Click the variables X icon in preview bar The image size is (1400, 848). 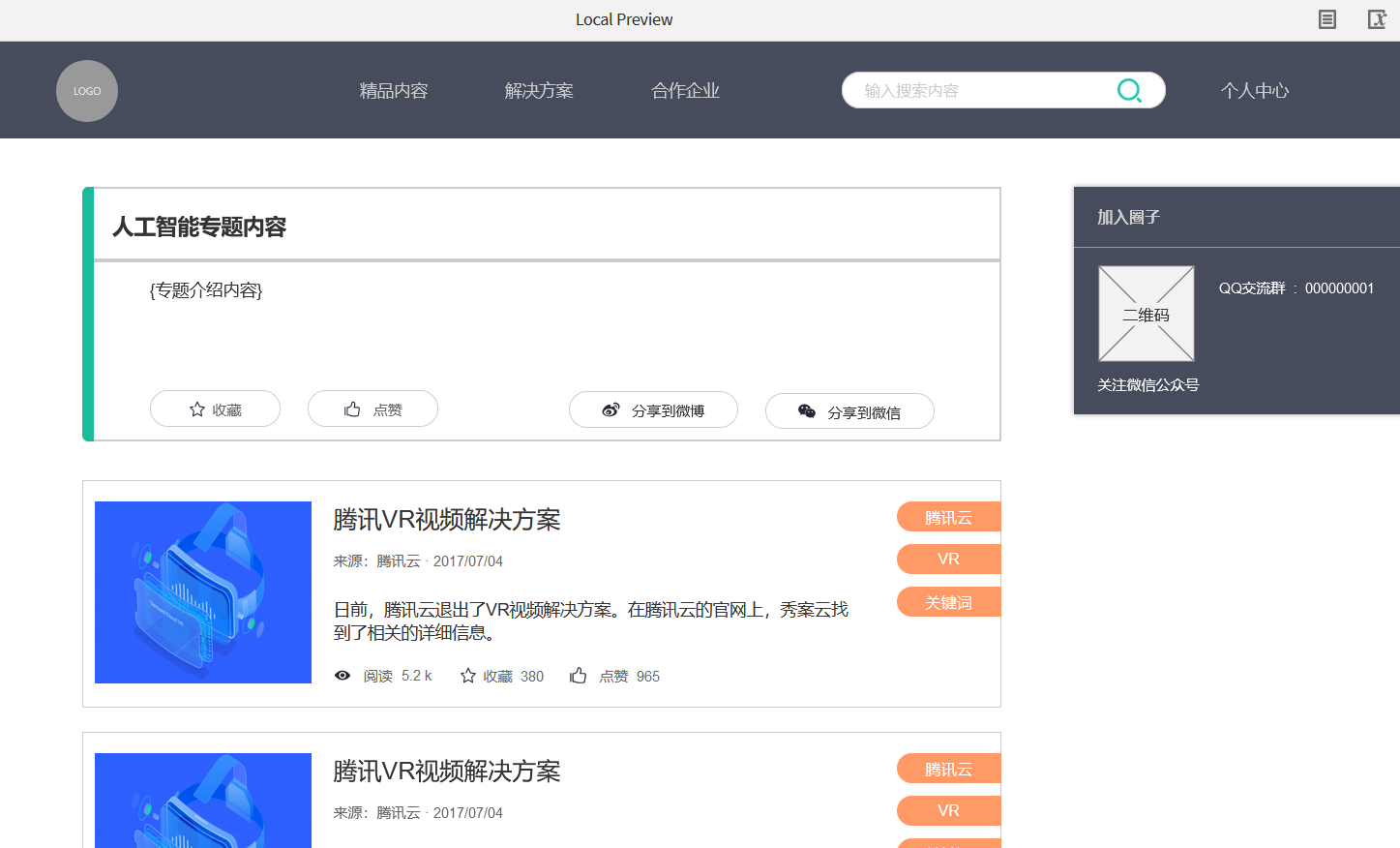point(1377,19)
